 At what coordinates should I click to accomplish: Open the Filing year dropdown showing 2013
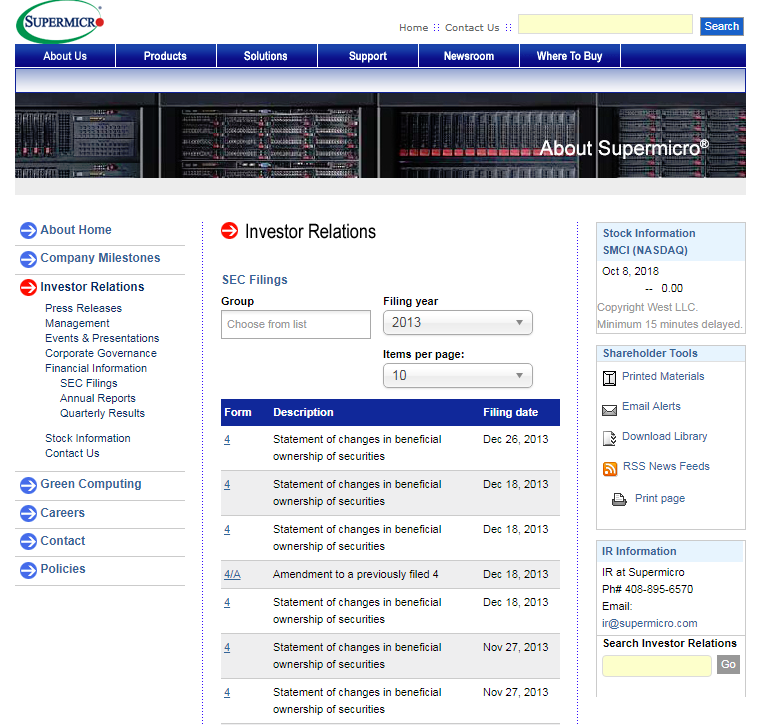(x=457, y=322)
